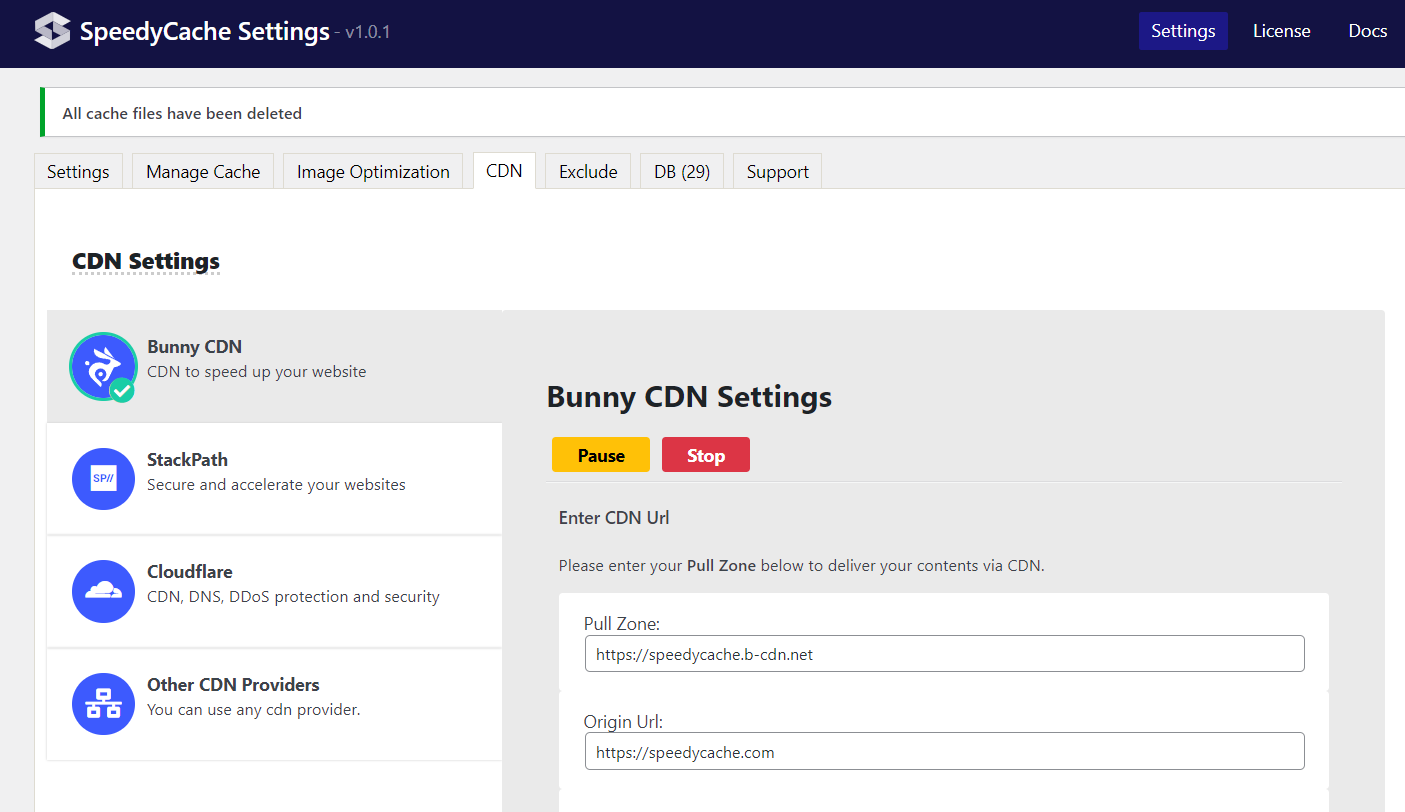
Task: Select the Bunny CDN title text
Action: [x=194, y=347]
